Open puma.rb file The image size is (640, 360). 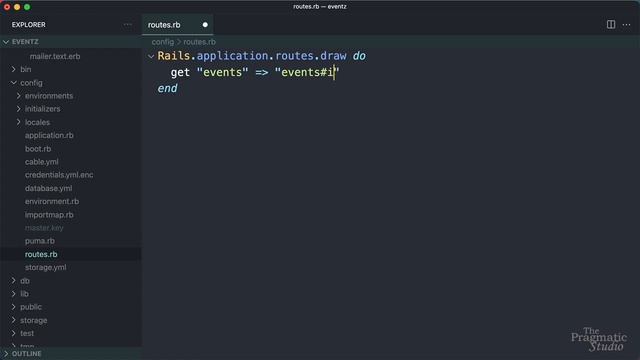[40, 241]
